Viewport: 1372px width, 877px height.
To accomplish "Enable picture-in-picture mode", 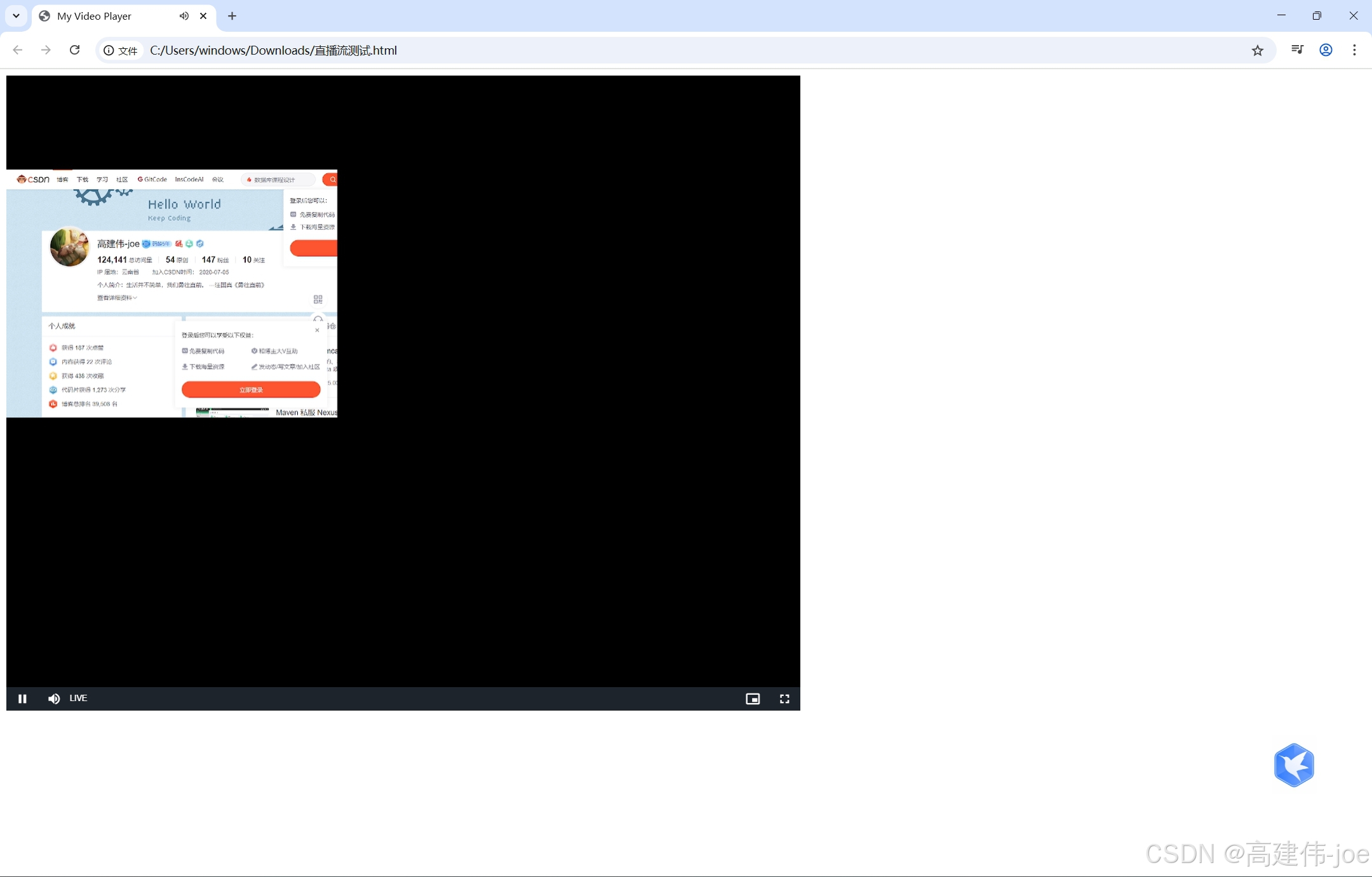I will [x=753, y=699].
